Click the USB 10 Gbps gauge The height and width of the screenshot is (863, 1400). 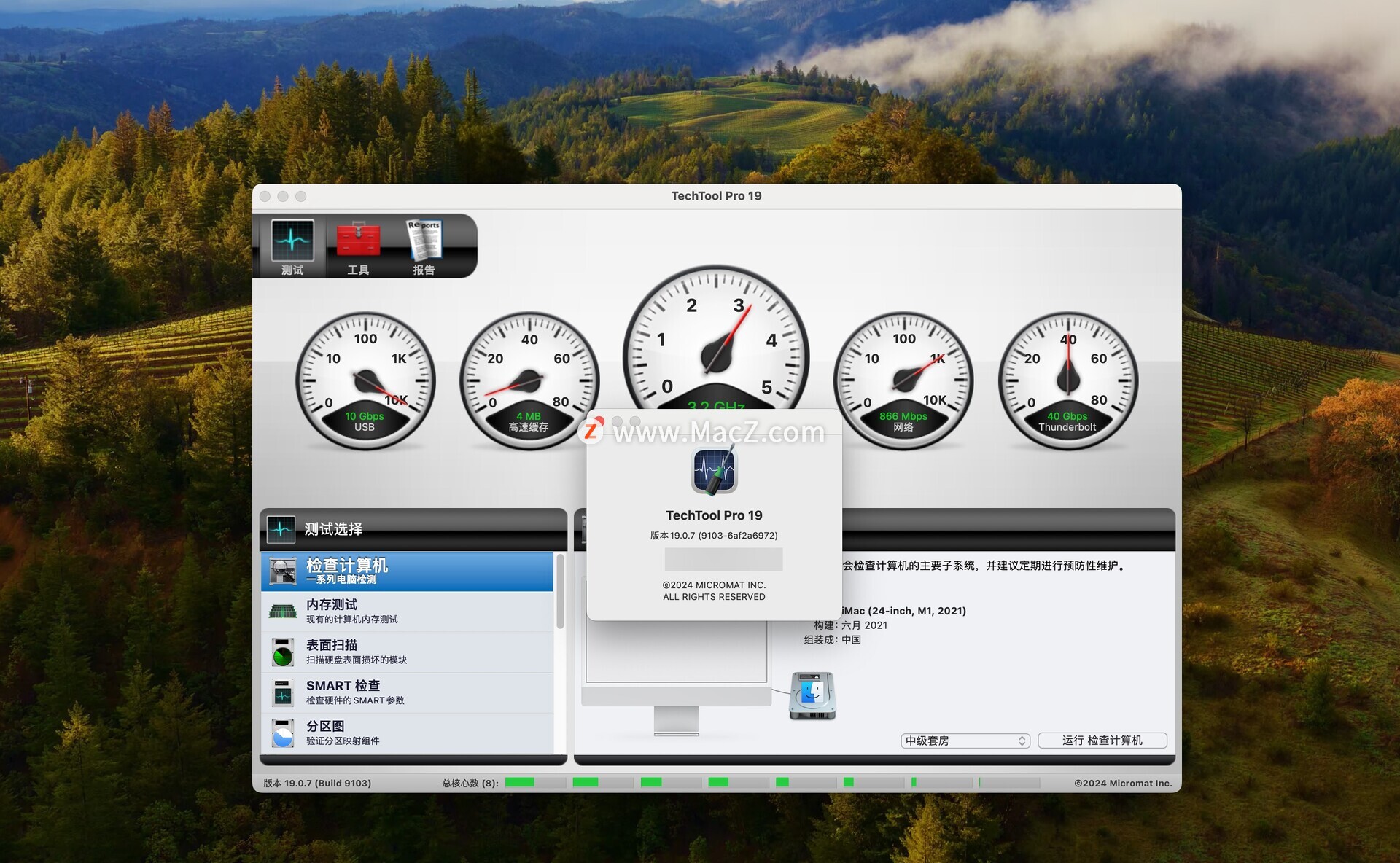click(x=365, y=380)
